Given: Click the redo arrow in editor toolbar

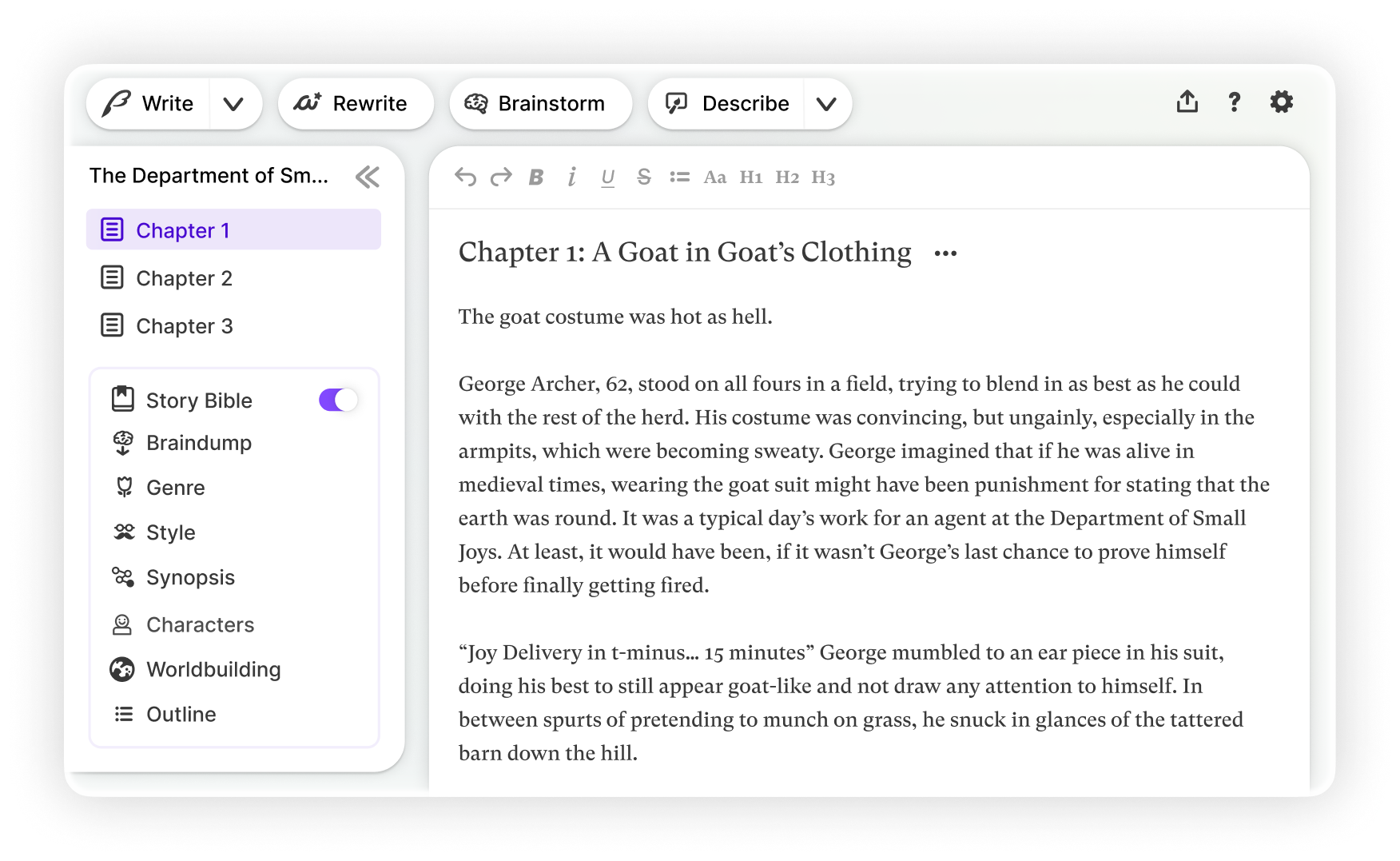Looking at the screenshot, I should [501, 177].
